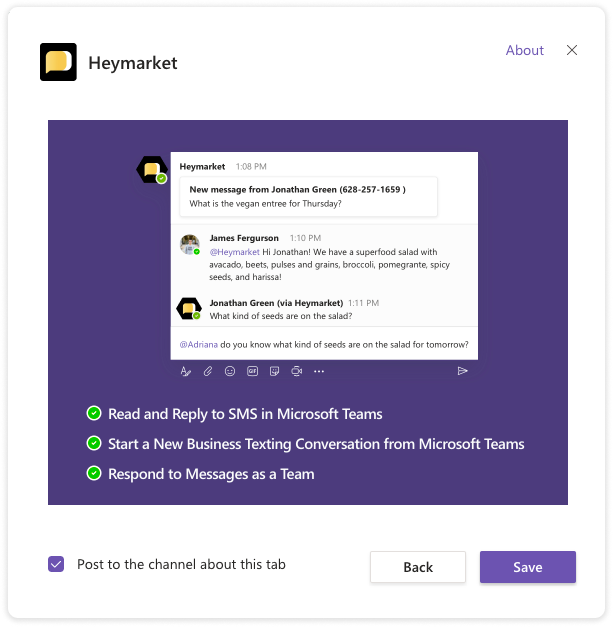Viewport: 613px width, 627px height.
Task: Click the Heymarket title text in header
Action: pos(133,63)
